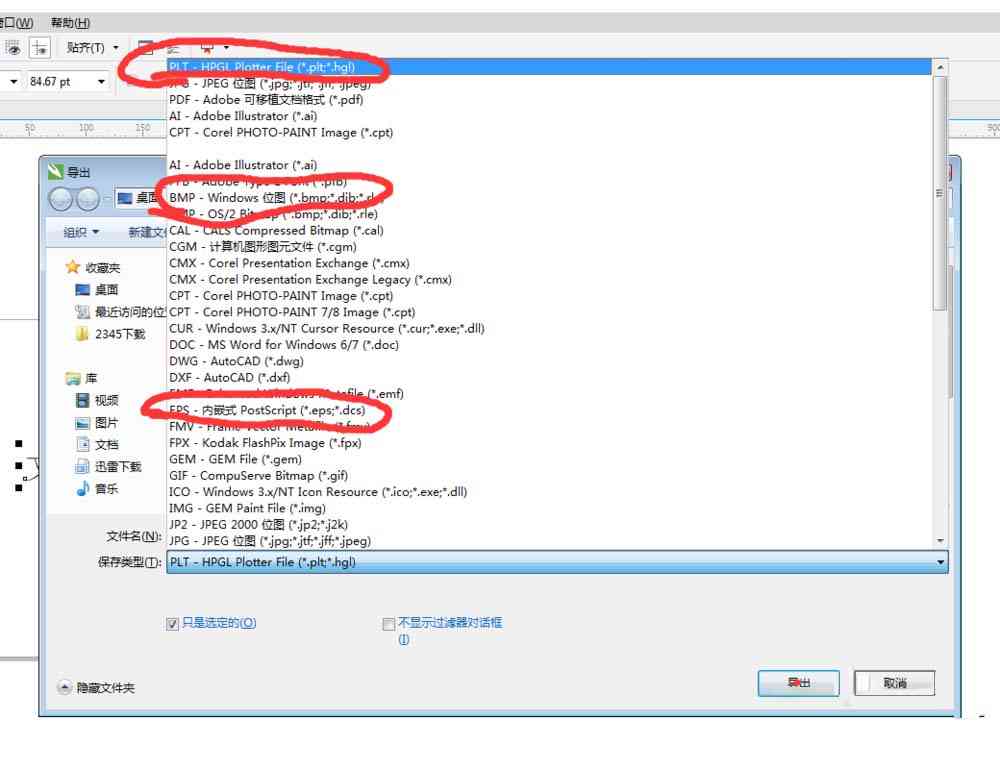Image resolution: width=1000 pixels, height=770 pixels.
Task: Open the 84.67 pt font size dropdown
Action: coord(101,82)
